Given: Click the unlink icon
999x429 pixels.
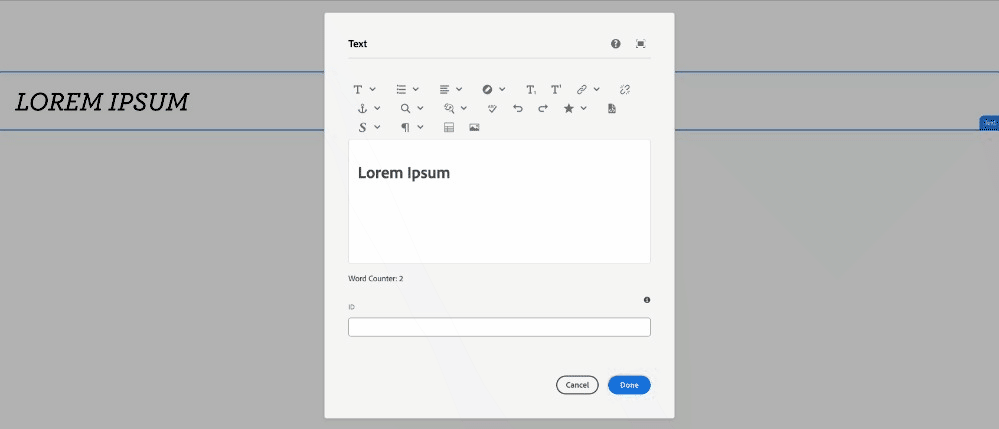Looking at the screenshot, I should coord(625,90).
